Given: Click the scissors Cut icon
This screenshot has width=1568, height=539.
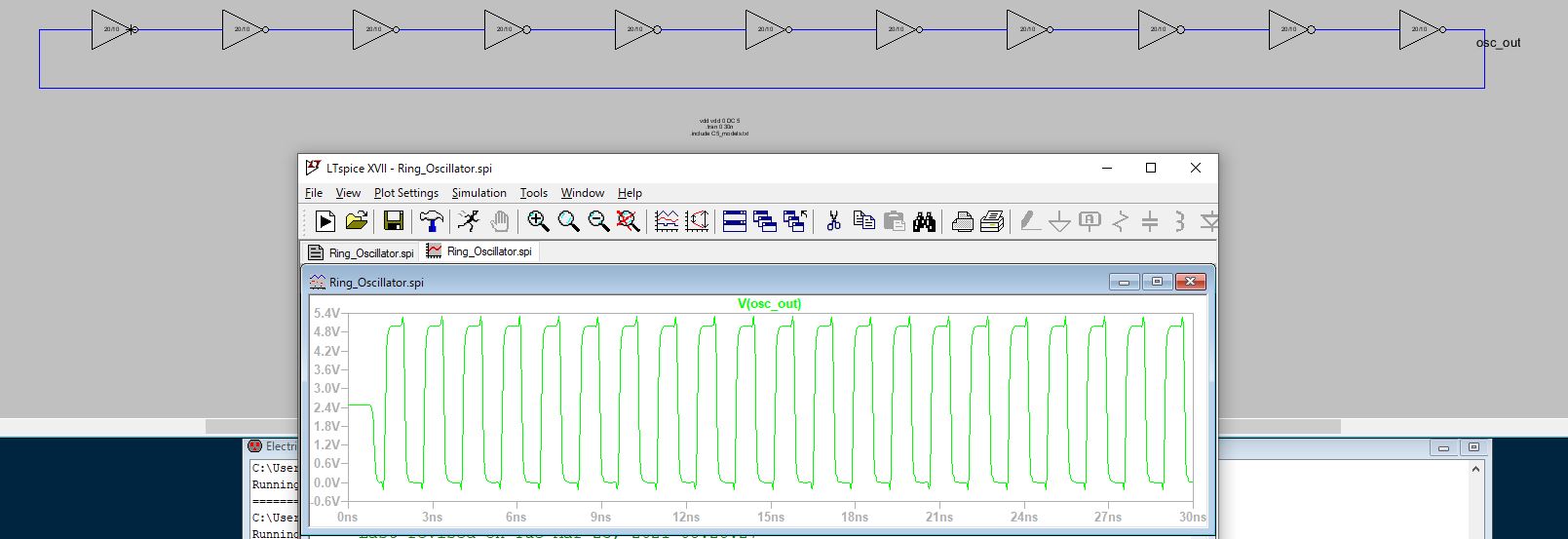Looking at the screenshot, I should coord(833,221).
